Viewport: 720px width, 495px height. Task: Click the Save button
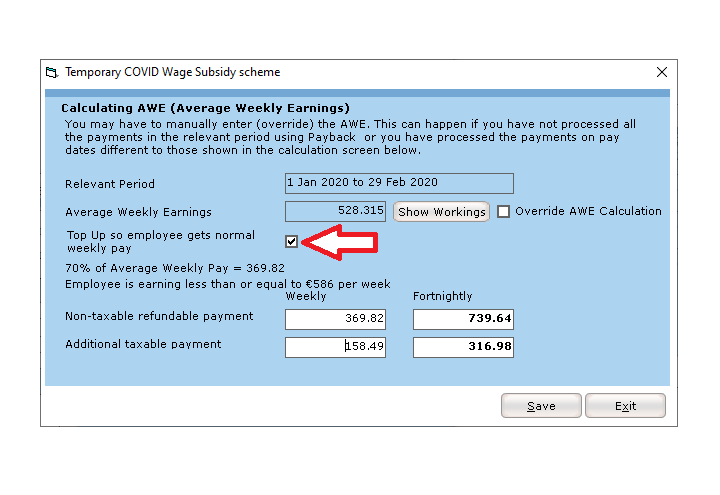[x=540, y=406]
